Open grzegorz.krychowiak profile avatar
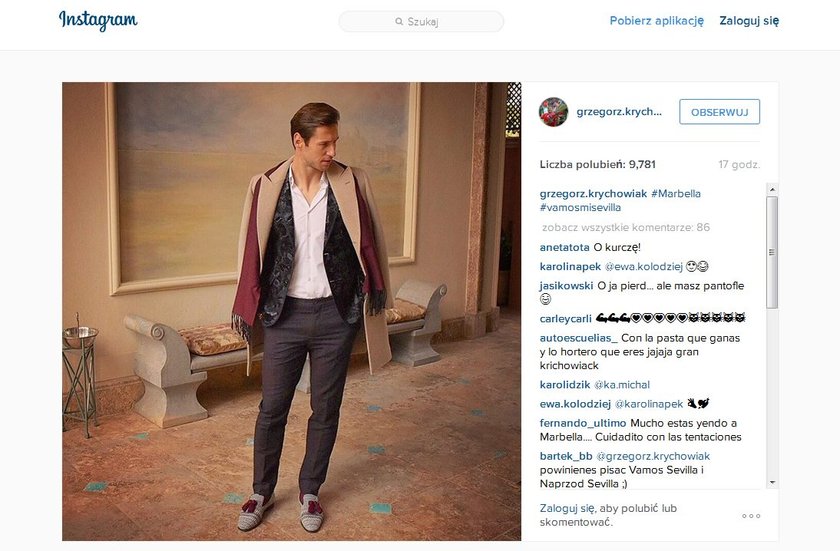The width and height of the screenshot is (840, 551). pos(553,112)
